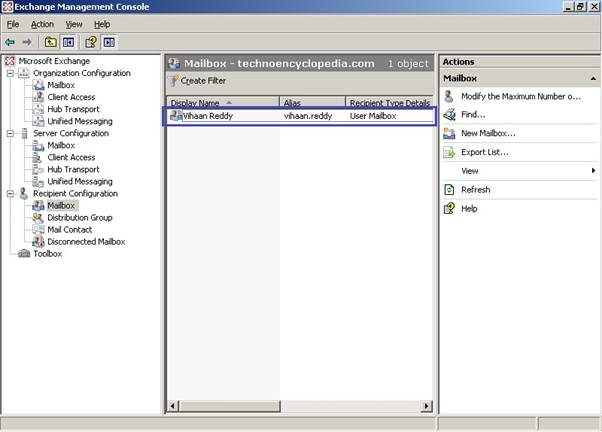
Task: Sort by Recipient Type Details column header
Action: (390, 102)
